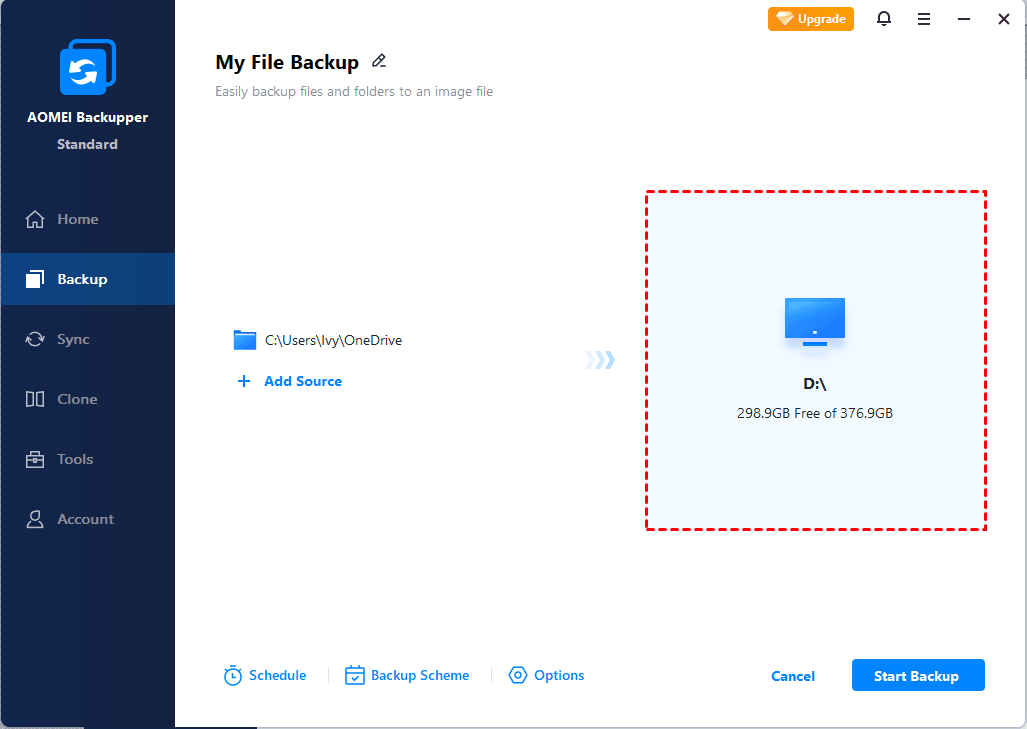This screenshot has width=1027, height=729.
Task: Click the AOMEI Backupper logo
Action: click(x=87, y=70)
